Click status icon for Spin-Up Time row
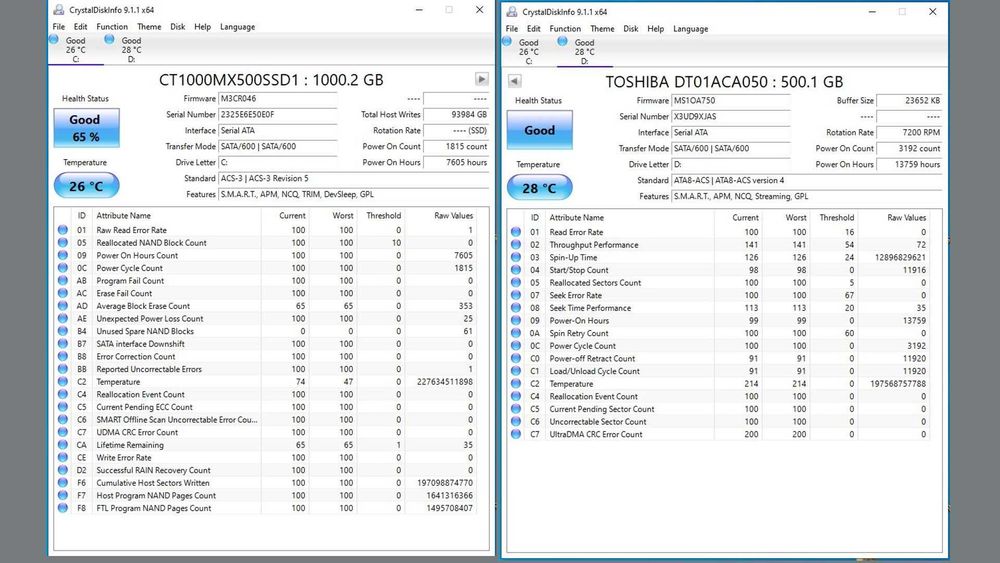 coord(516,257)
